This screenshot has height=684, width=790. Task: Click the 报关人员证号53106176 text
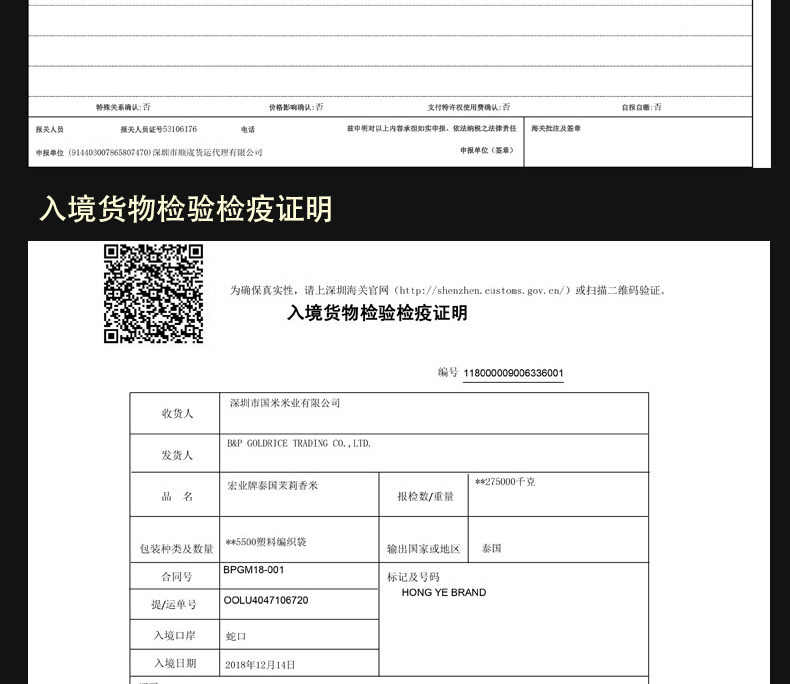[x=159, y=129]
